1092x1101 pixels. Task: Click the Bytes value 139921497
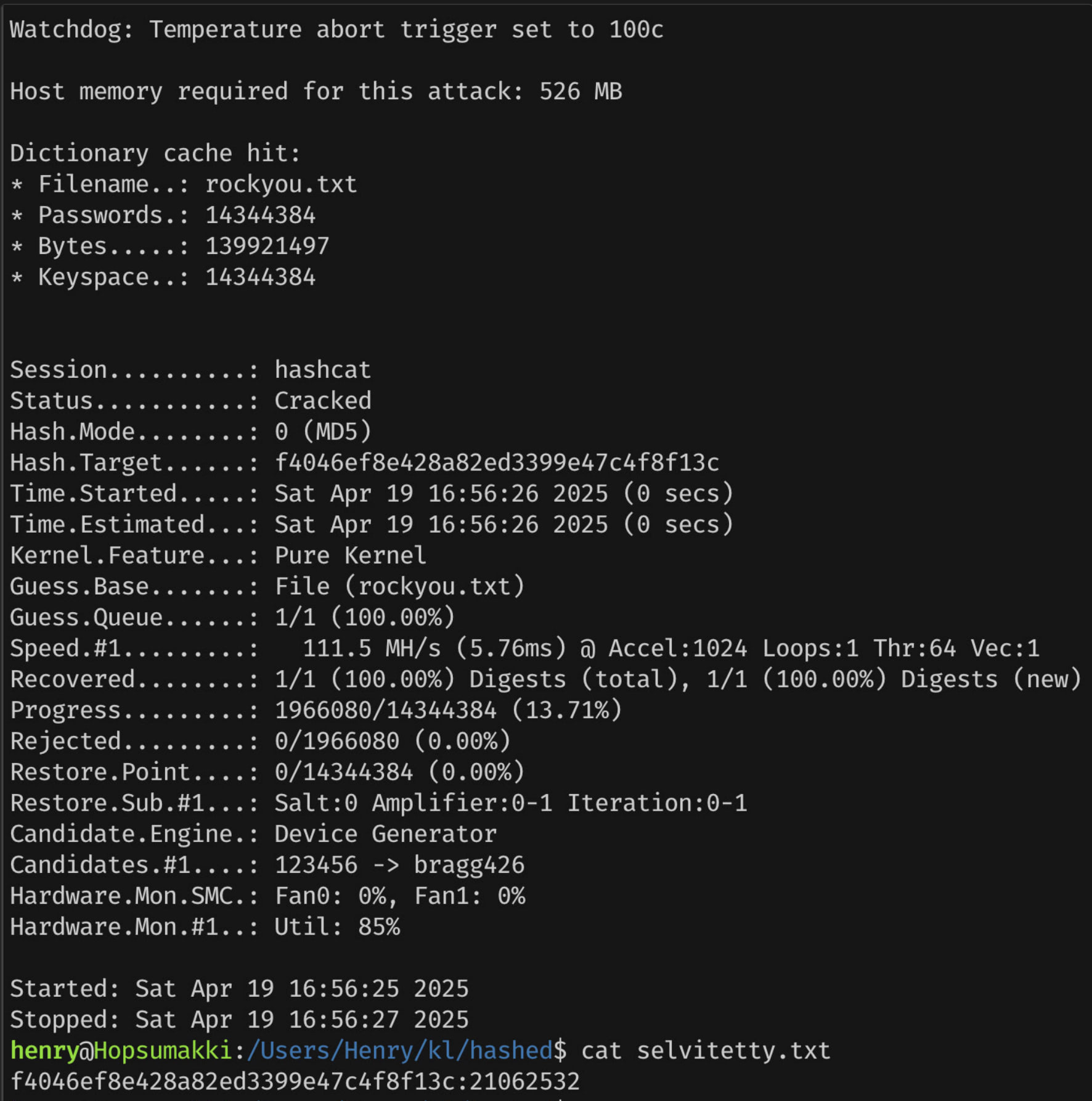(x=267, y=246)
